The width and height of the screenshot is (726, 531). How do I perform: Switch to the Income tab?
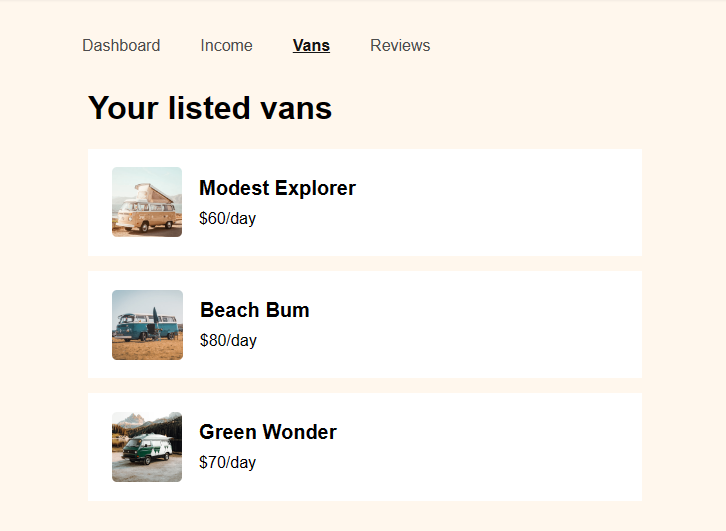click(226, 45)
